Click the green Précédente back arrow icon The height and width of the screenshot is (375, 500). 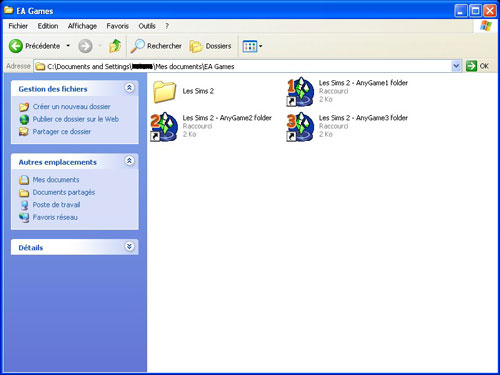tap(16, 46)
